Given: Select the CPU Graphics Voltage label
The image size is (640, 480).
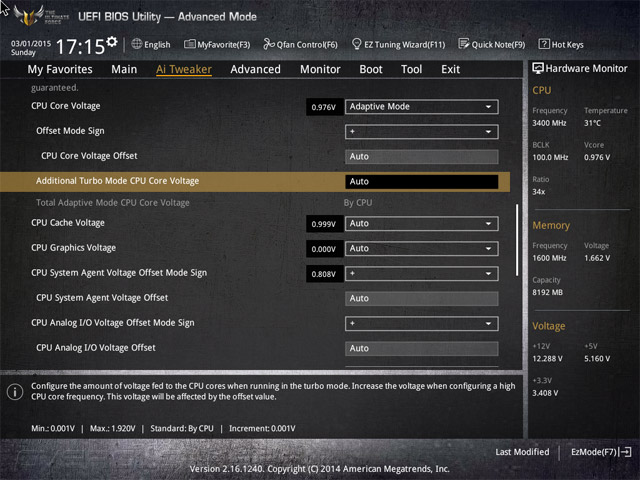Looking at the screenshot, I should tap(73, 247).
